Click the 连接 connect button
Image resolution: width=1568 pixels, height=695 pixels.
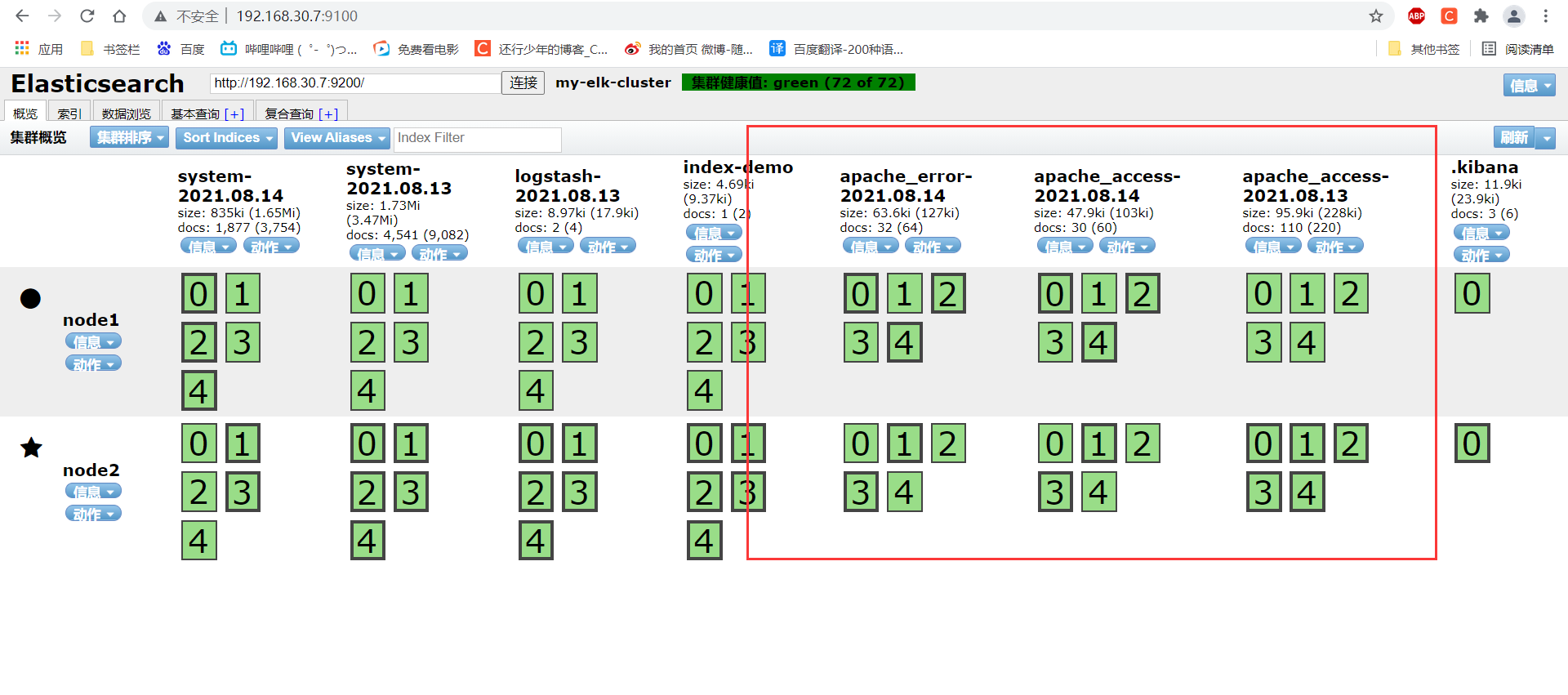point(523,82)
